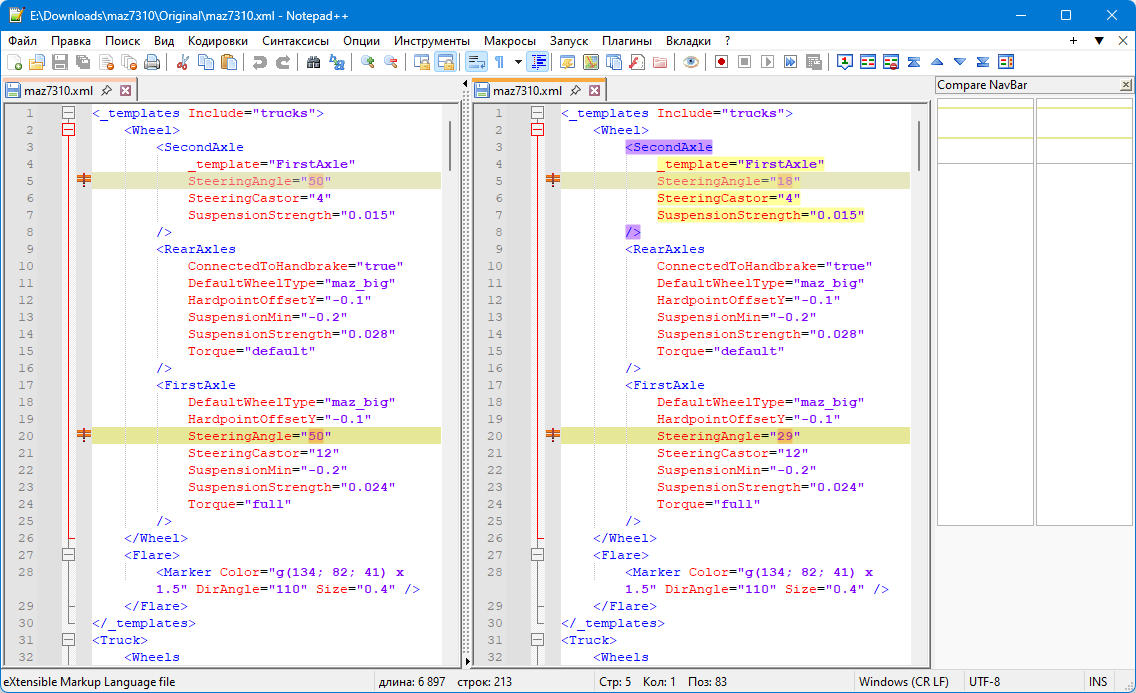Viewport: 1136px width, 693px height.
Task: Open the show-all-characters dropdown arrow
Action: coord(518,62)
